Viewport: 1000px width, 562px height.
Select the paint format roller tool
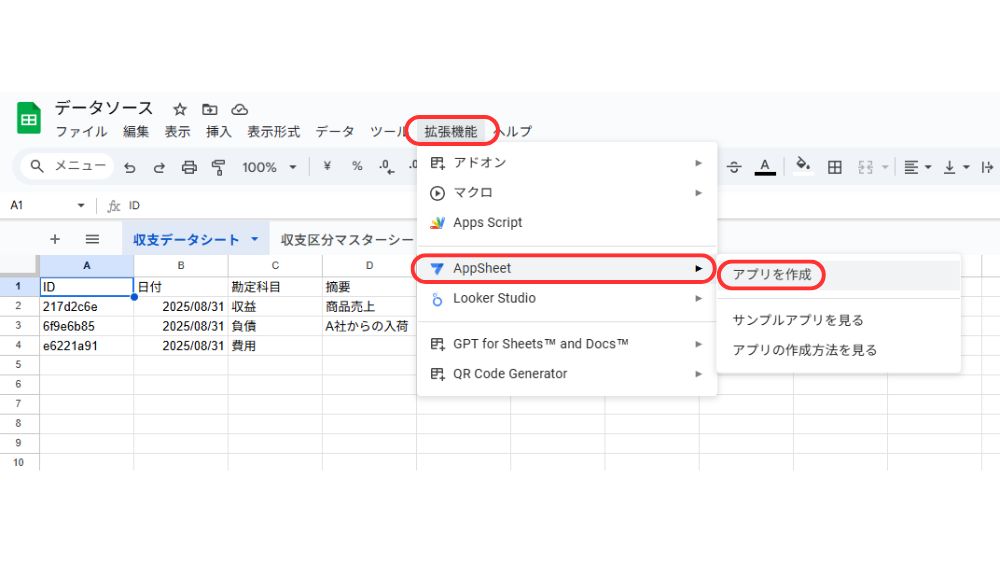pos(218,167)
